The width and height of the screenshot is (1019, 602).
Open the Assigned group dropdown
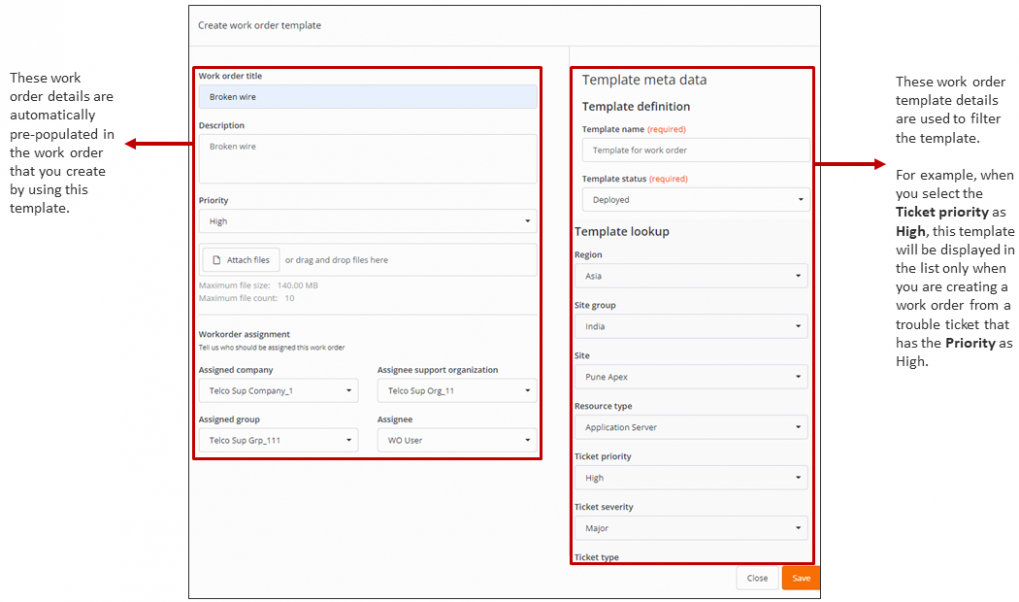point(278,440)
